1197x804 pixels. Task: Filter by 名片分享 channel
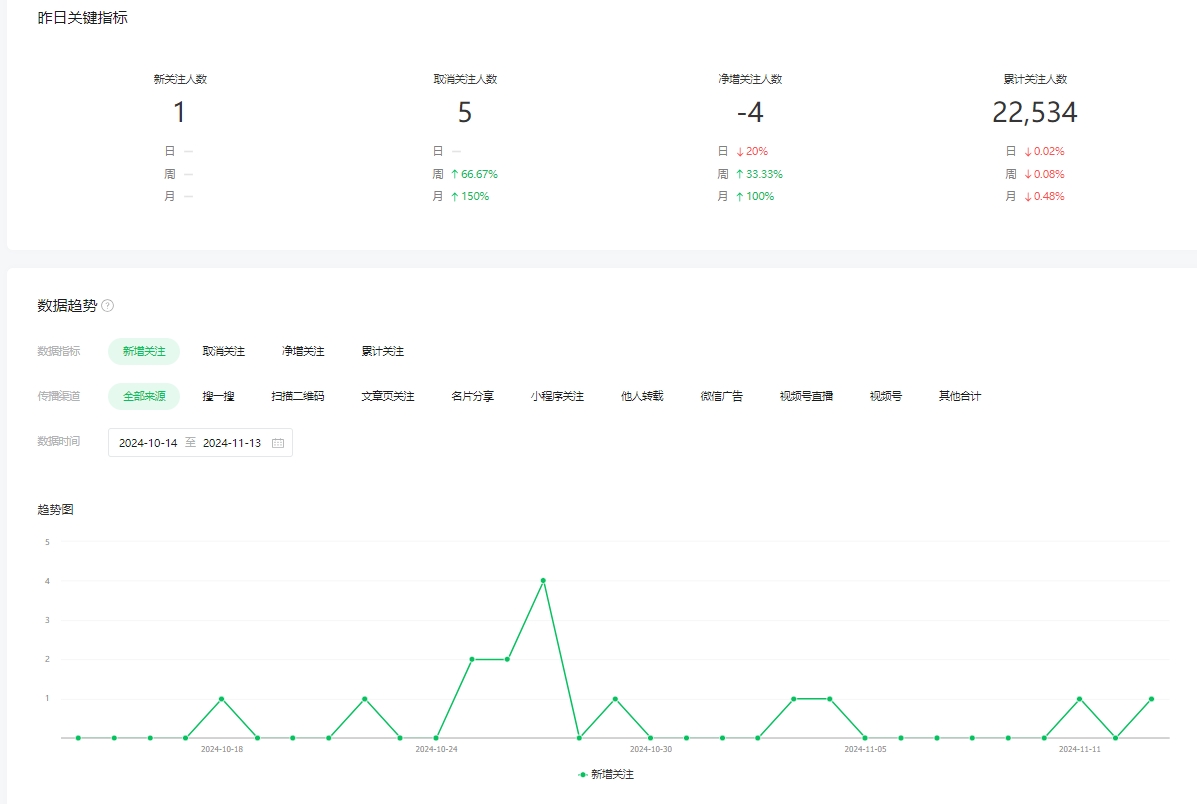(472, 396)
